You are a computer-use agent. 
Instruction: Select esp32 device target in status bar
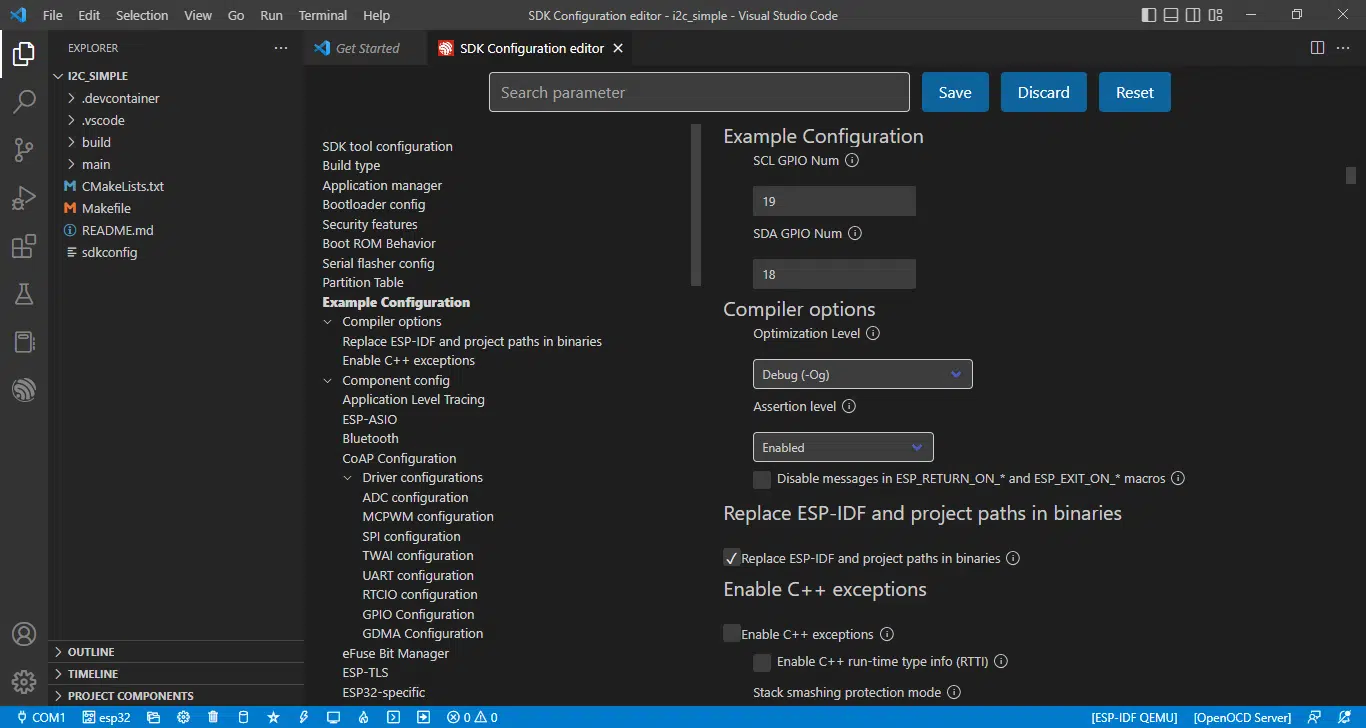click(x=107, y=717)
